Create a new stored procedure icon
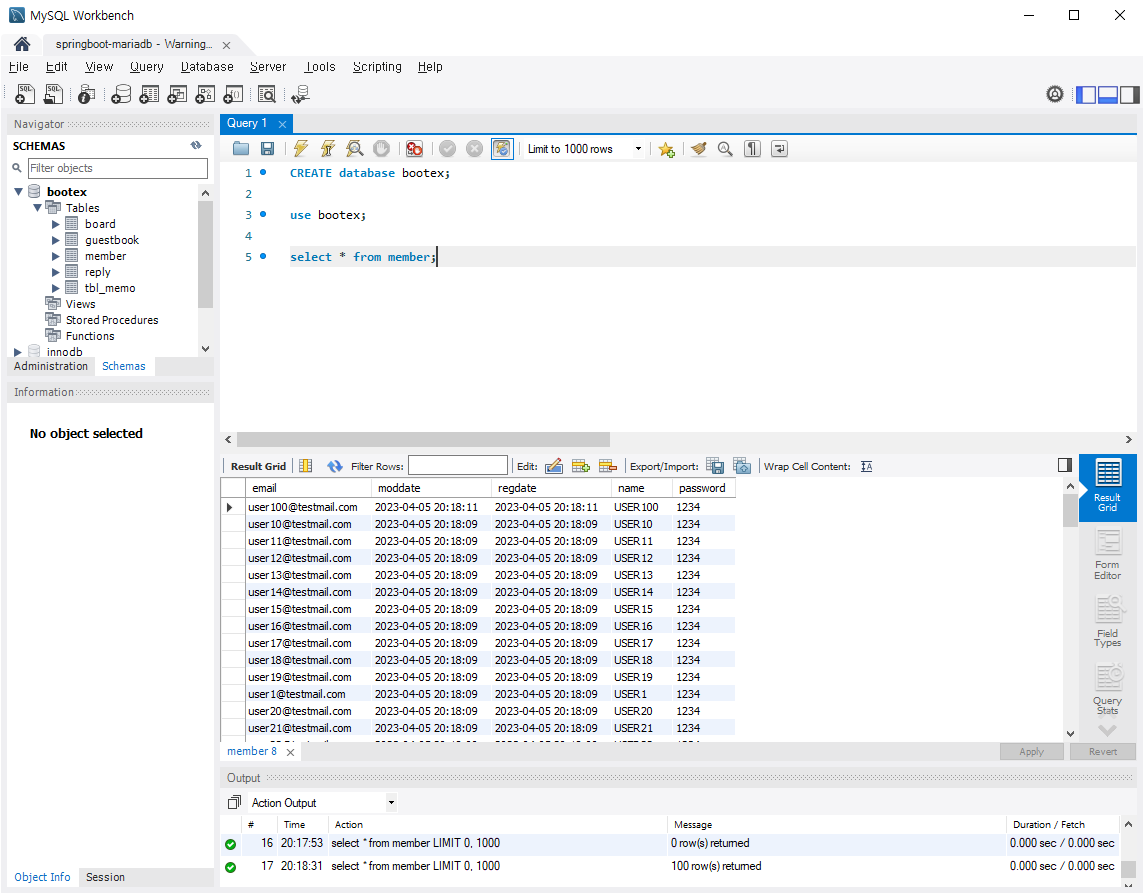 [205, 94]
